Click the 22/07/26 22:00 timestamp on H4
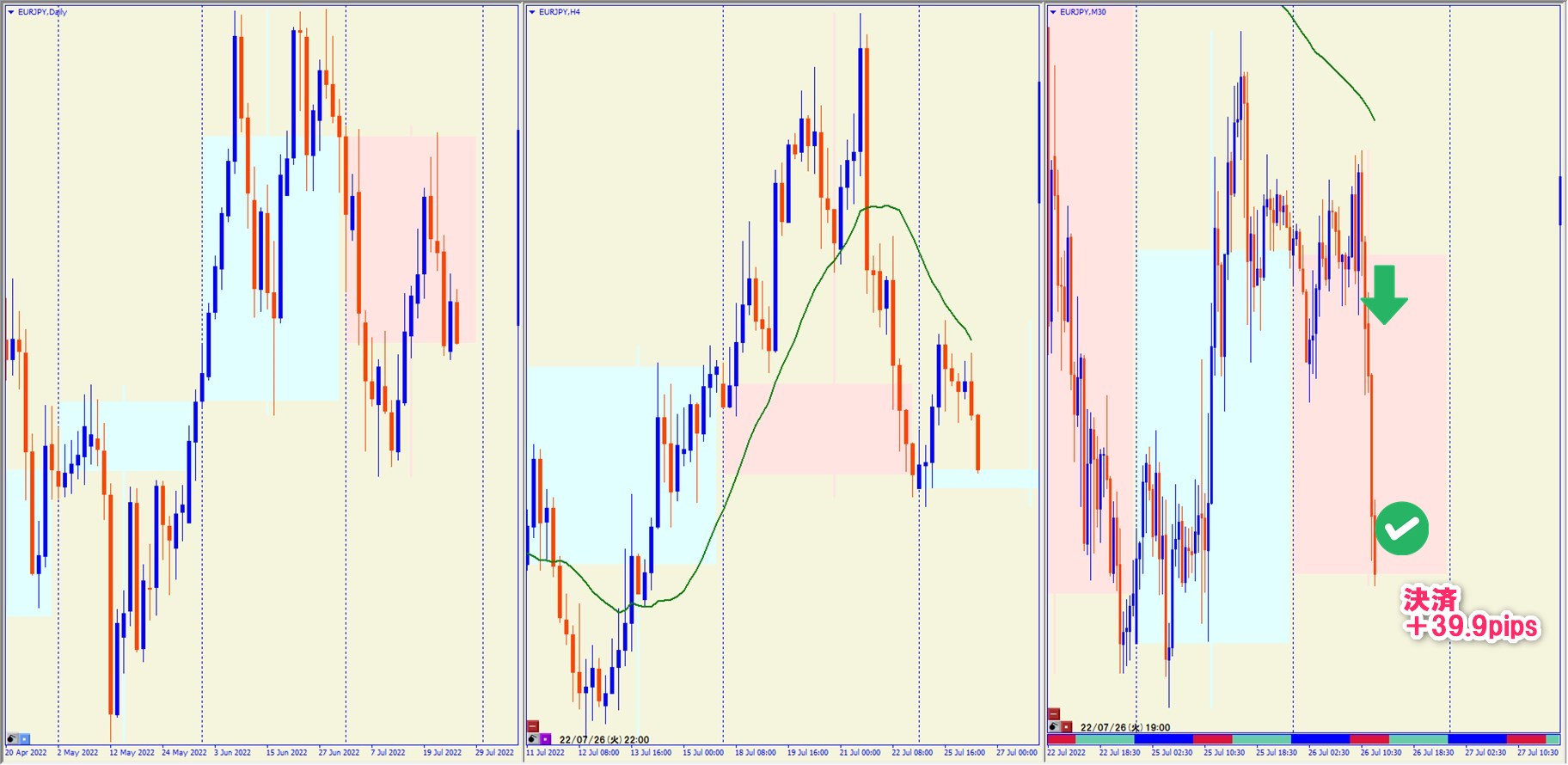Viewport: 1568px width, 765px height. pyautogui.click(x=603, y=739)
